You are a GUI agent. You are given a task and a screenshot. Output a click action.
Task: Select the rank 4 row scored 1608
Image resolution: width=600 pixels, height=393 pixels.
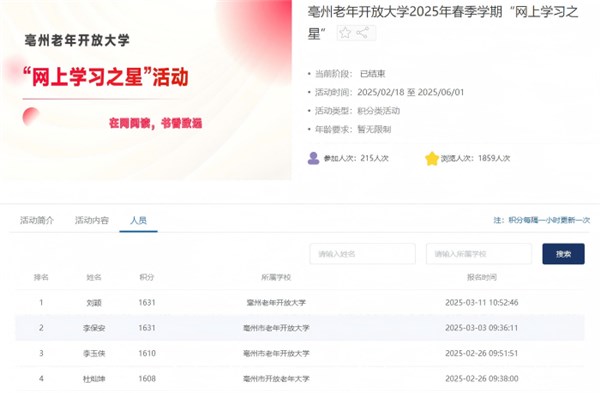(300, 378)
